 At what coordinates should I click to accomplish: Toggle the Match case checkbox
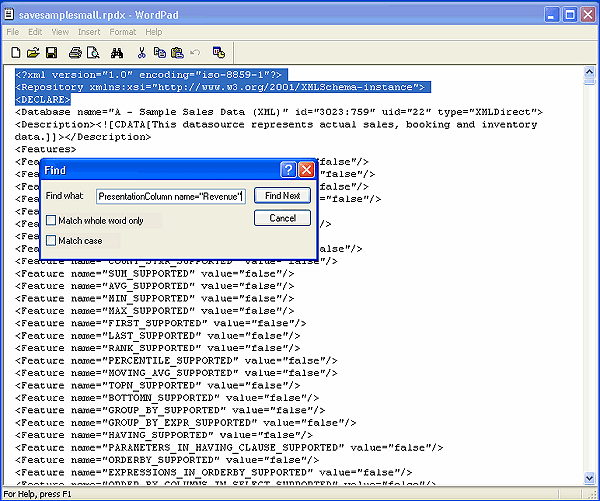(51, 240)
